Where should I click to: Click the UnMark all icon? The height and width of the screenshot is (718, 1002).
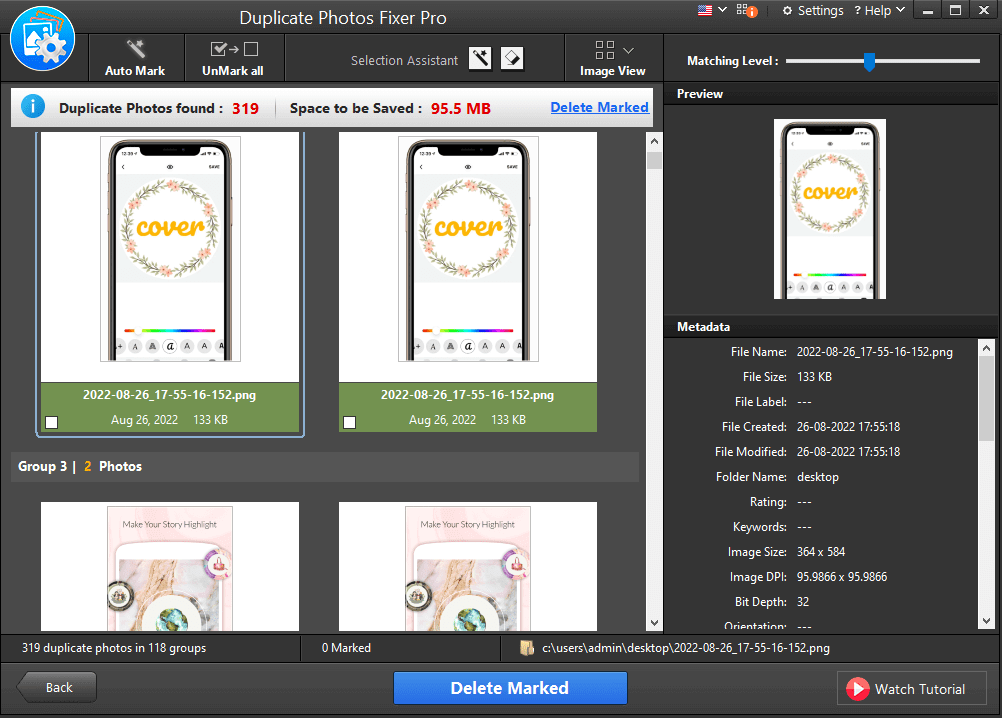point(234,49)
